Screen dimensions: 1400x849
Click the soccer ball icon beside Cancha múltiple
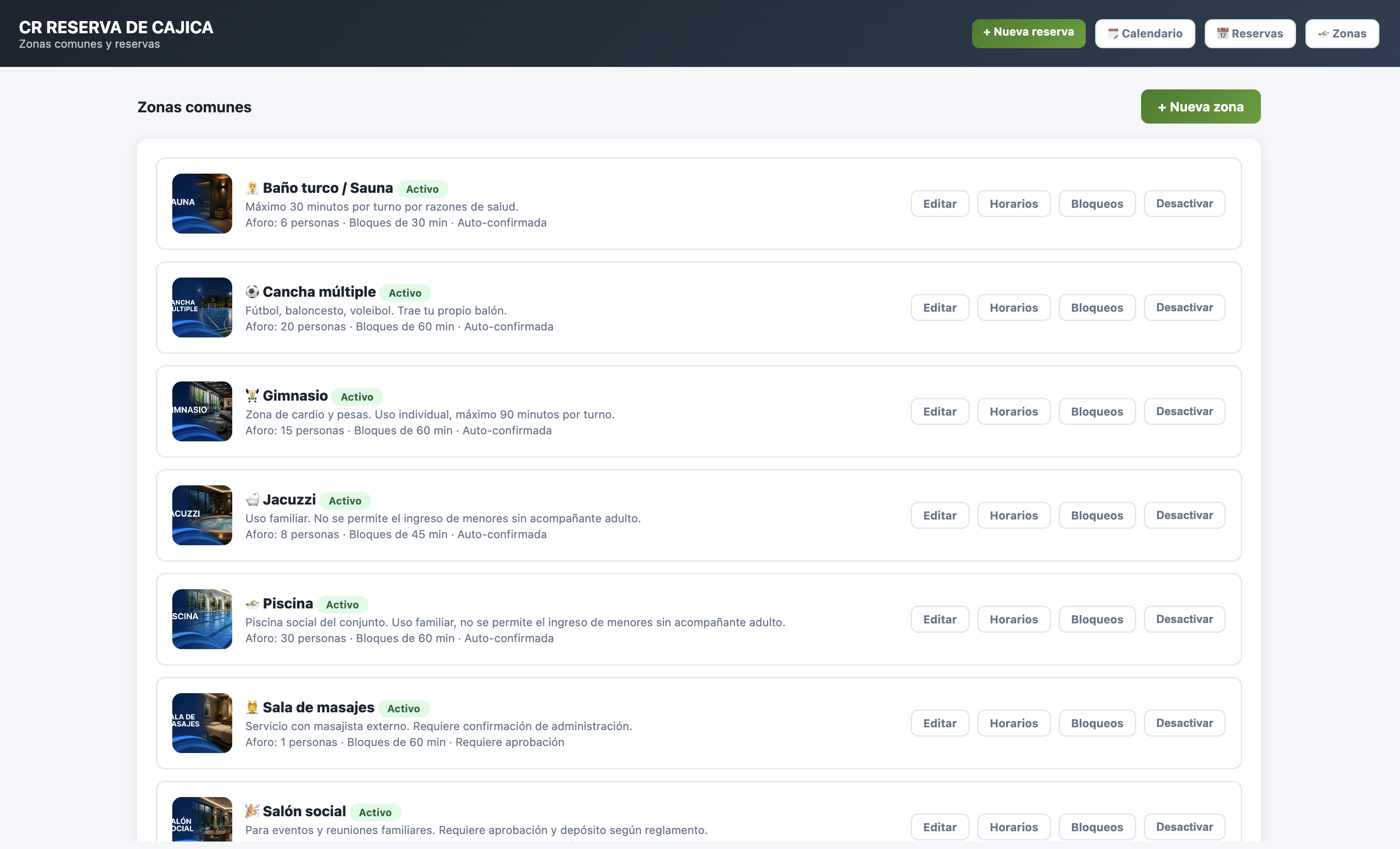252,292
